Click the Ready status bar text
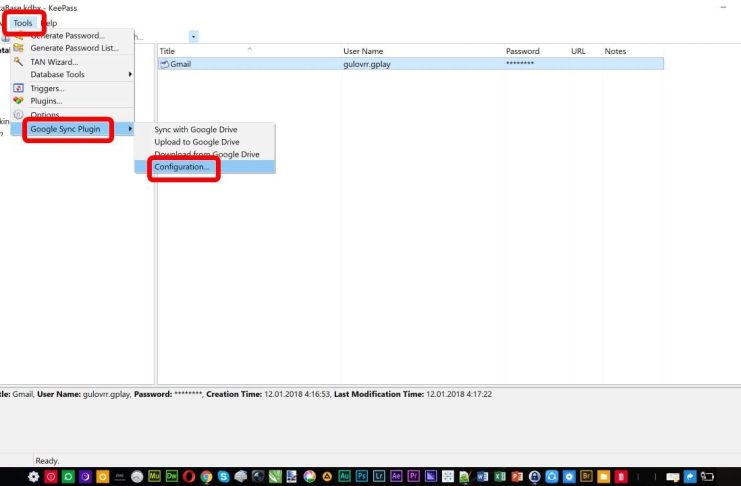Image resolution: width=741 pixels, height=486 pixels. point(47,460)
